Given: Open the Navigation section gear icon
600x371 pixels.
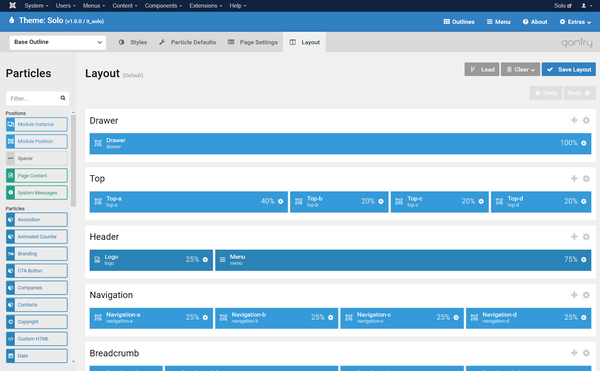Looking at the screenshot, I should tap(586, 295).
